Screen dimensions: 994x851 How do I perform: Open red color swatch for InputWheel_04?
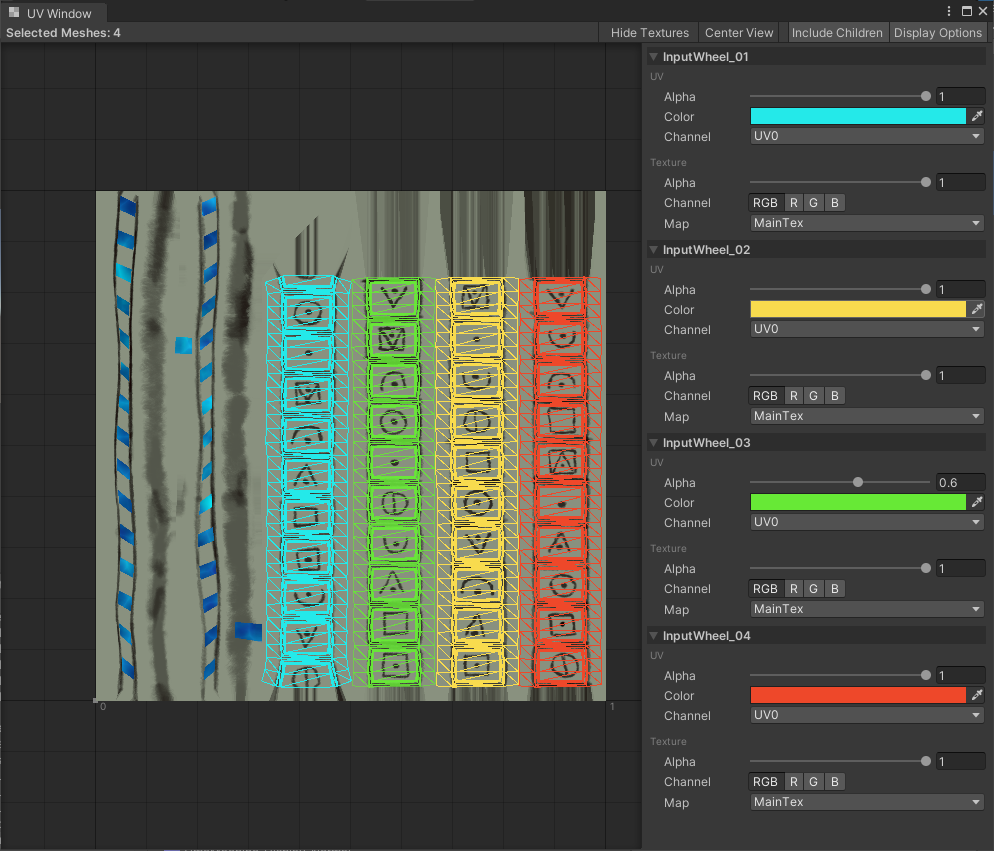858,695
